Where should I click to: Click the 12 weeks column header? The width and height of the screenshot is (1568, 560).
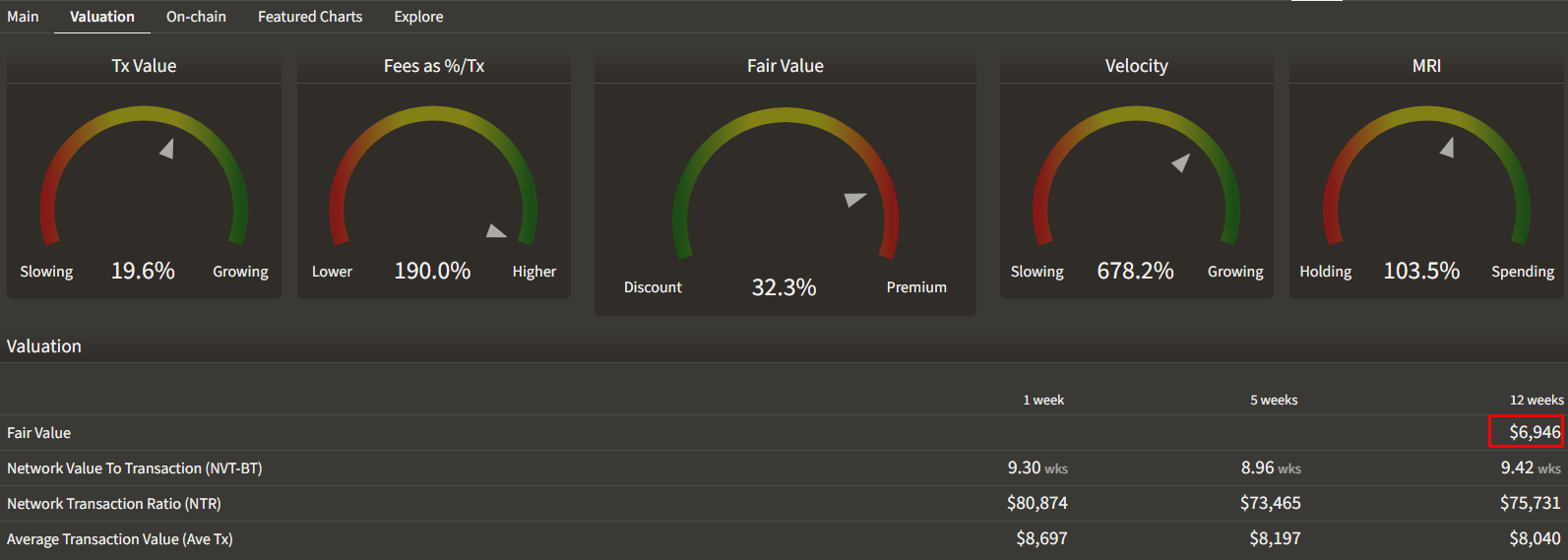(1536, 400)
